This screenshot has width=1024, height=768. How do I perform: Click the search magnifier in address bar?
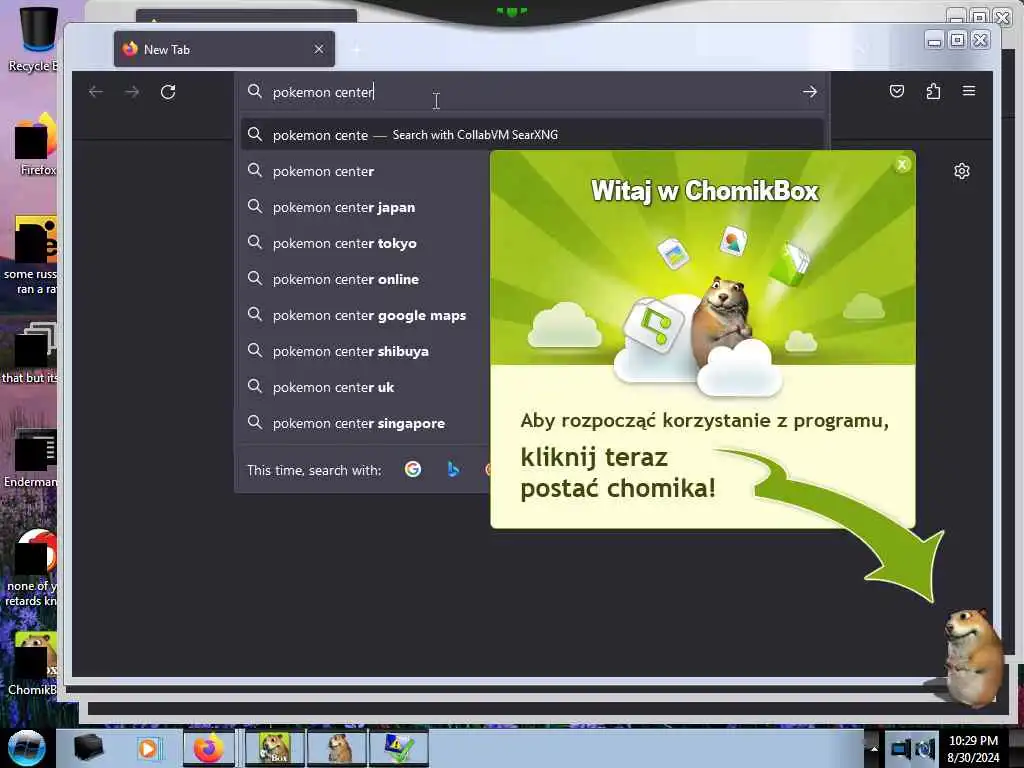tap(255, 91)
